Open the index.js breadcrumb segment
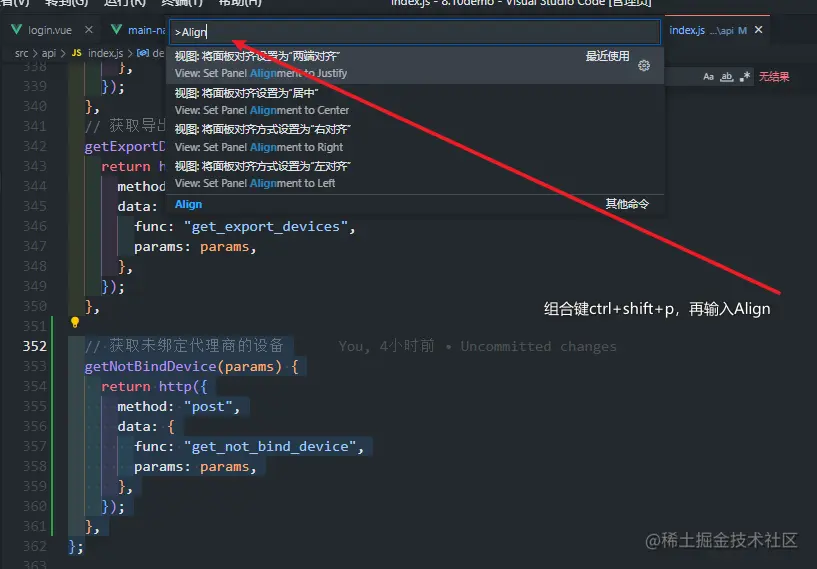Viewport: 817px width, 569px height. [105, 53]
